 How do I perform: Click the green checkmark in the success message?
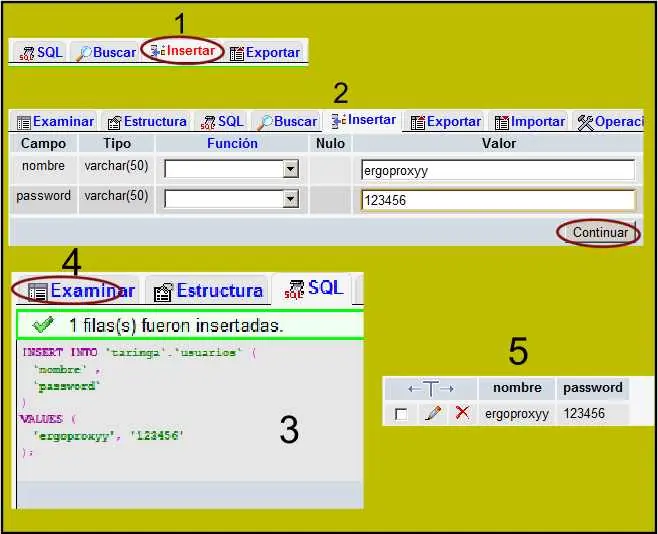click(x=43, y=325)
